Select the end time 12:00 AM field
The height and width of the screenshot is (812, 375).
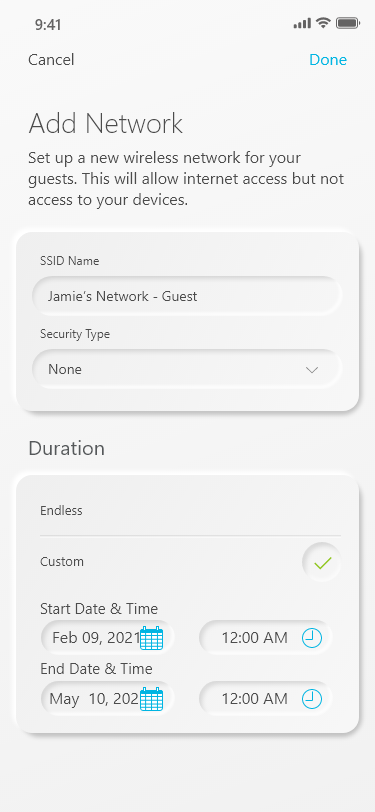[265, 699]
